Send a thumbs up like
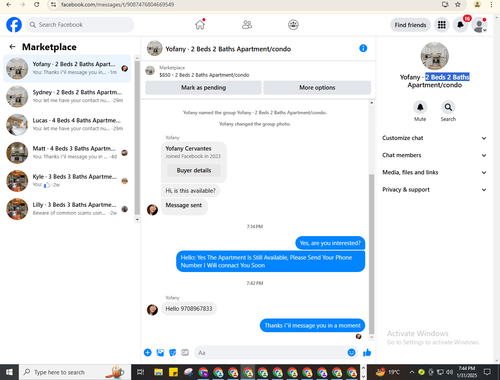The height and width of the screenshot is (380, 500). (x=367, y=352)
